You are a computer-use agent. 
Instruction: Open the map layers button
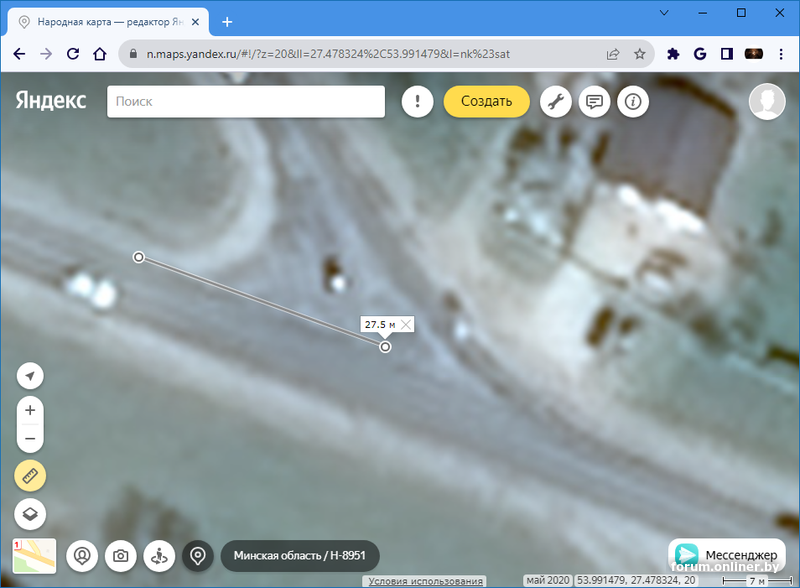click(x=30, y=514)
